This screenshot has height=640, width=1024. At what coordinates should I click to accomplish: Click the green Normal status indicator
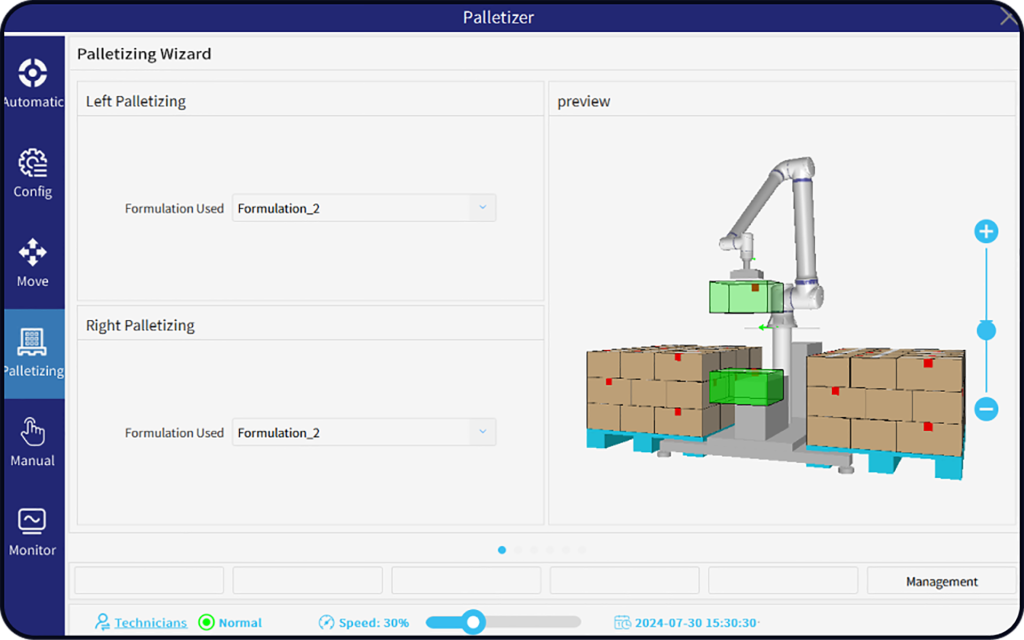coord(207,623)
